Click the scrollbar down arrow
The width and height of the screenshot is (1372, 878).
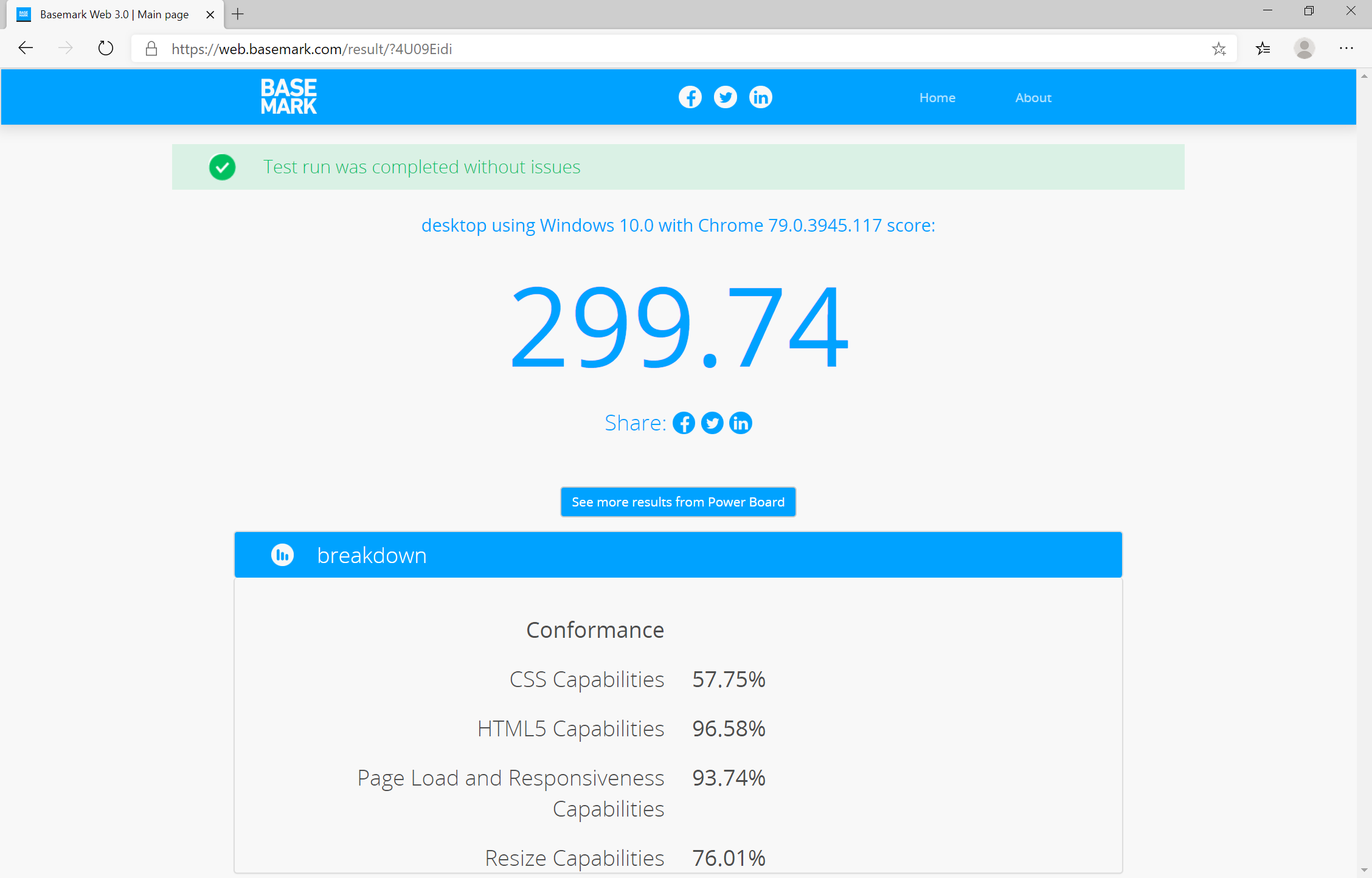tap(1364, 871)
